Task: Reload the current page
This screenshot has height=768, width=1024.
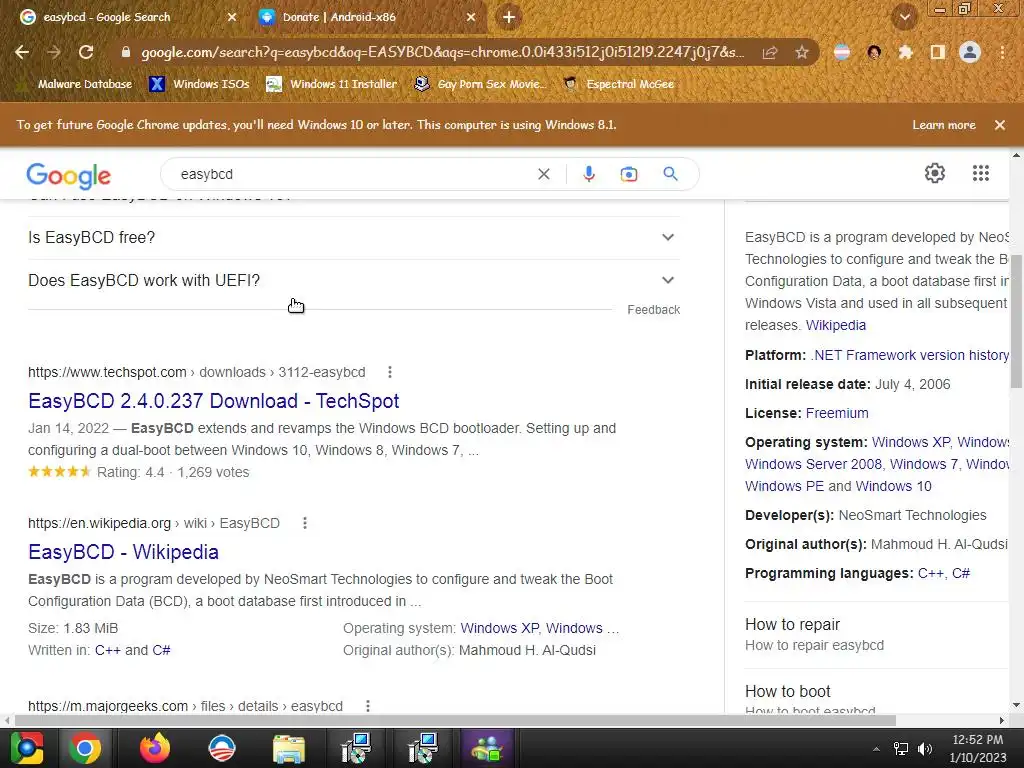Action: [x=86, y=52]
